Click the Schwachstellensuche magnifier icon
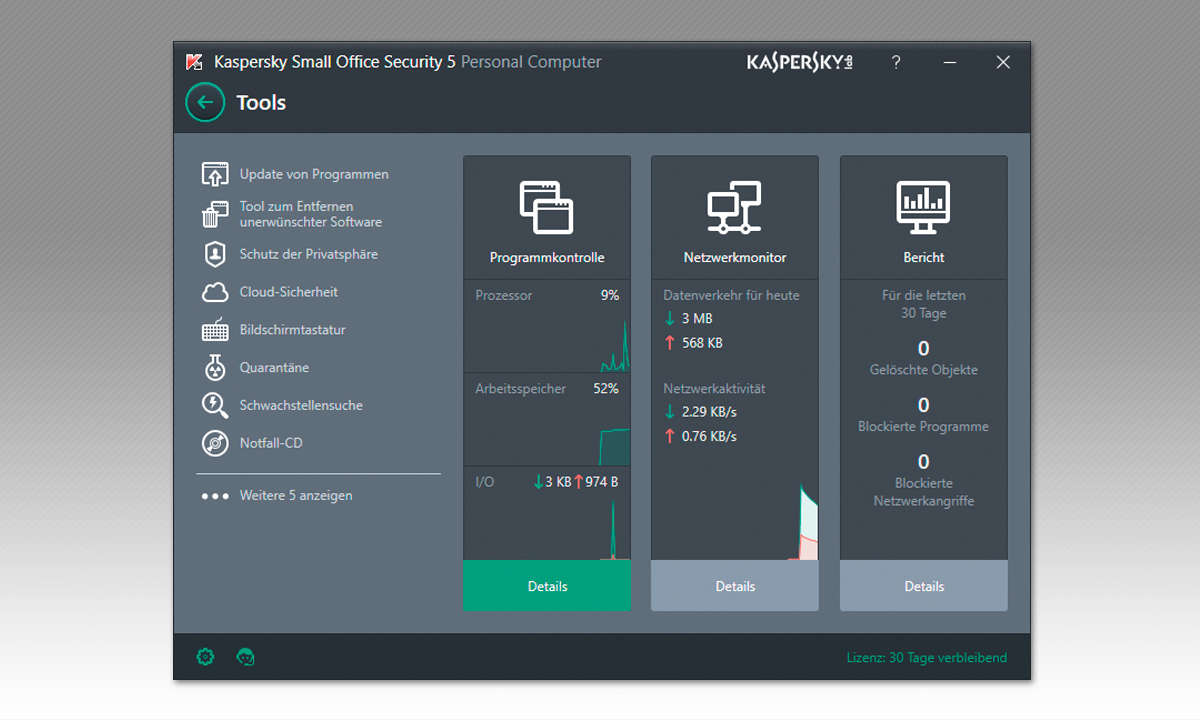Image resolution: width=1200 pixels, height=720 pixels. tap(215, 405)
